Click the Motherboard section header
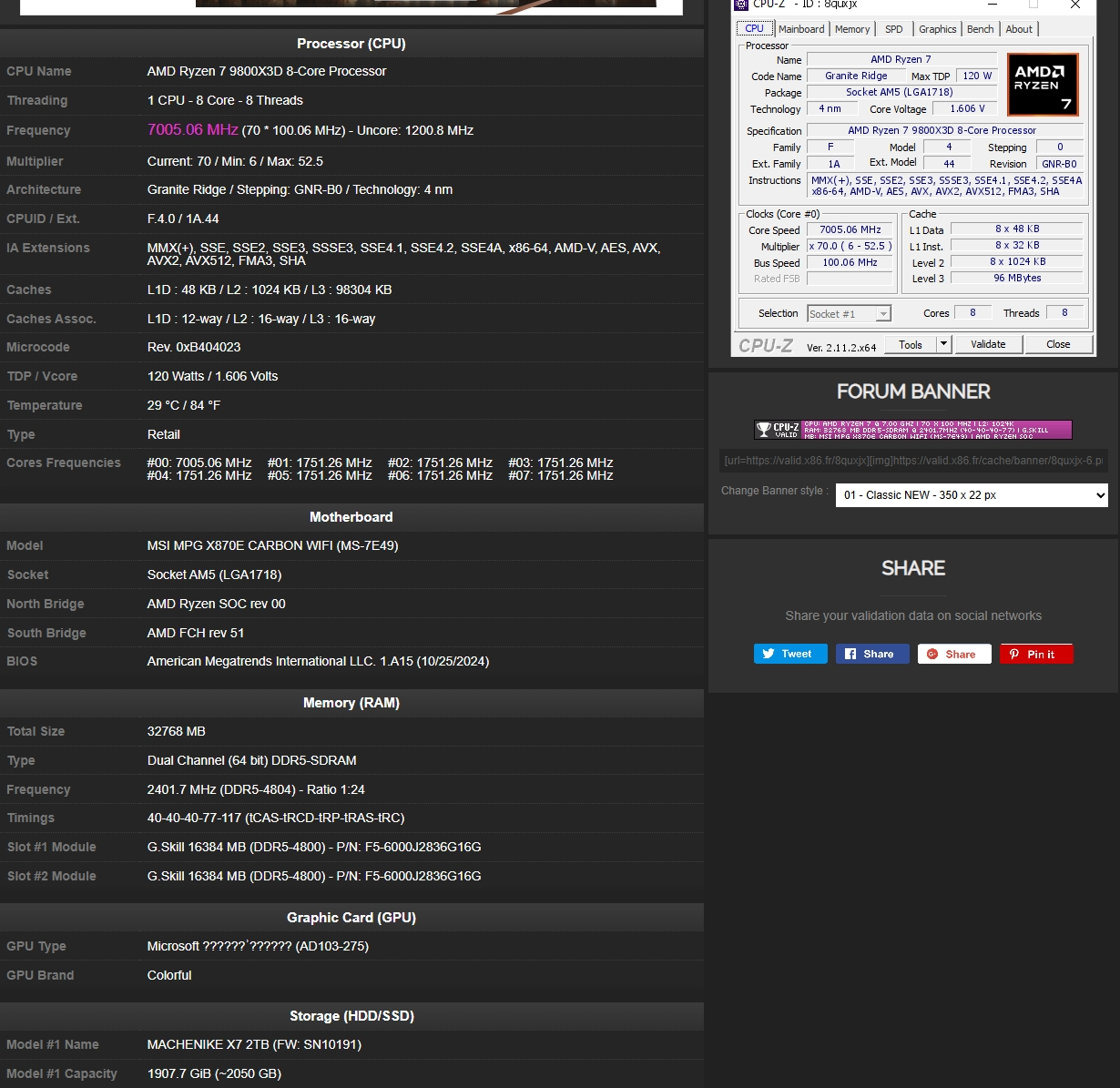1120x1088 pixels. click(351, 517)
